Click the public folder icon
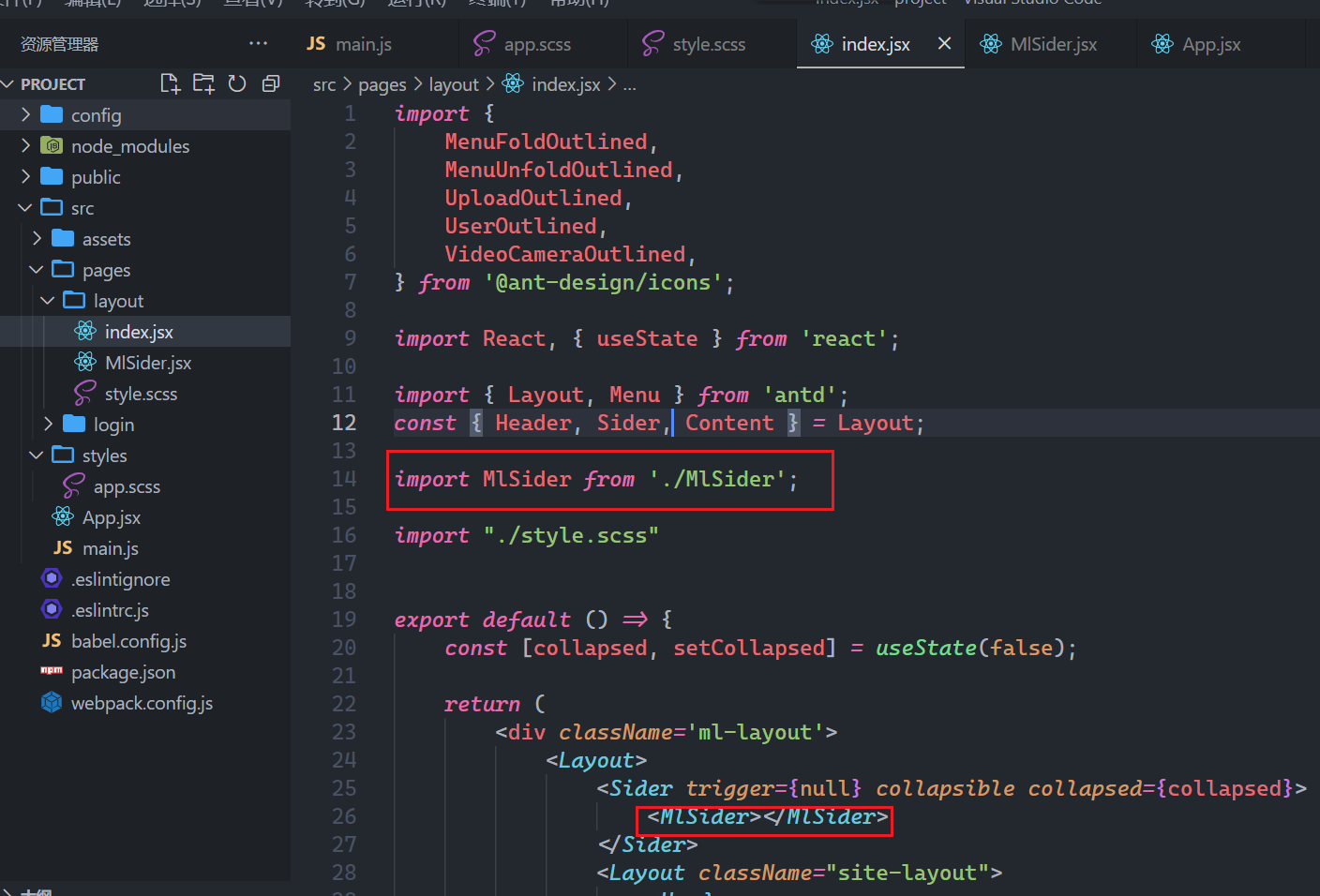Screen dimensions: 1320x896 (x=52, y=176)
